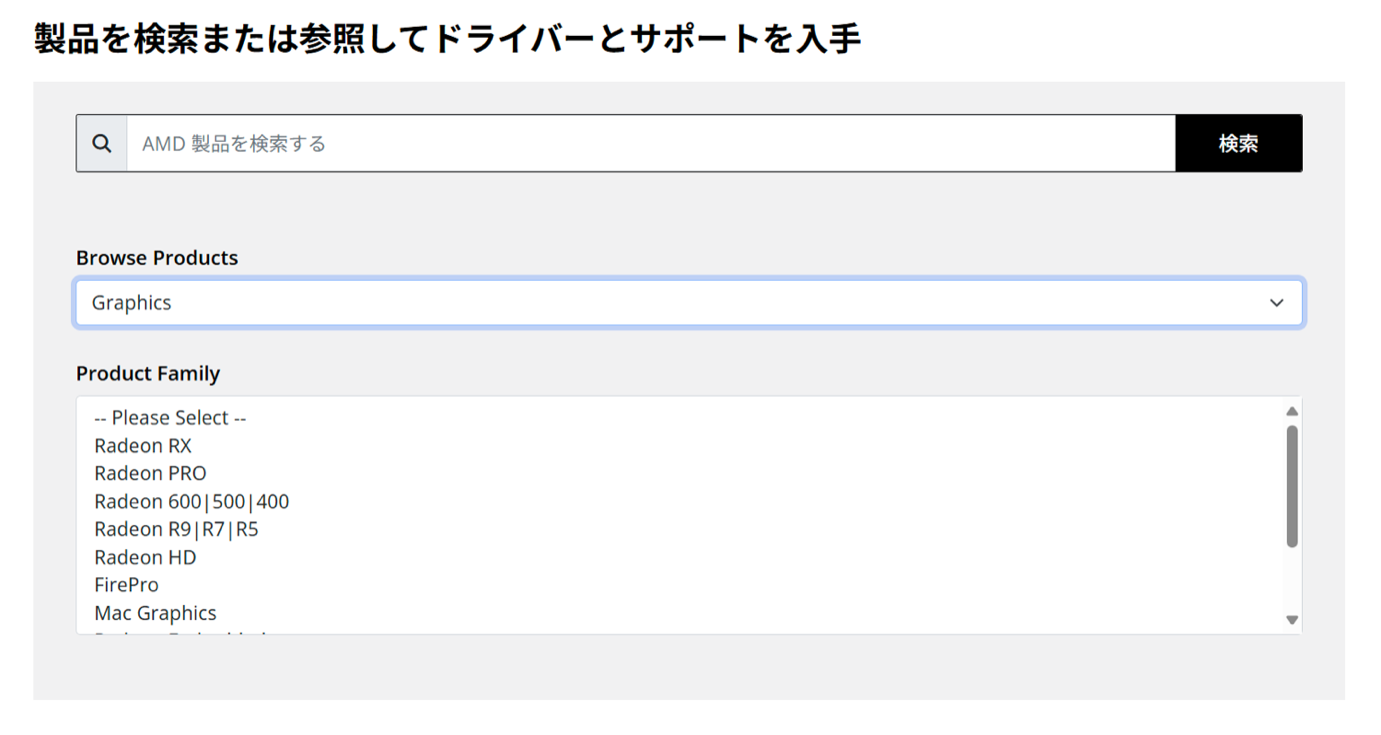1381x735 pixels.
Task: Click the Product Family label
Action: 148,374
